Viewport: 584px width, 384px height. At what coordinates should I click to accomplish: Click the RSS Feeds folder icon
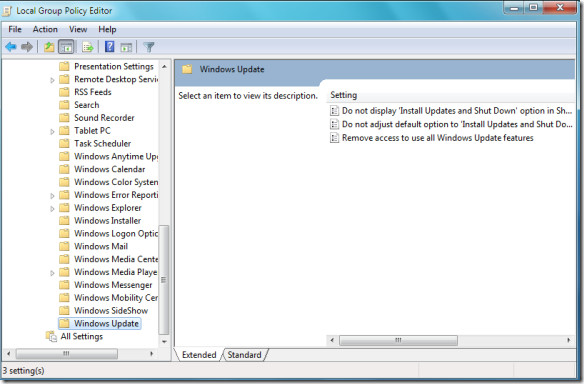pyautogui.click(x=64, y=92)
